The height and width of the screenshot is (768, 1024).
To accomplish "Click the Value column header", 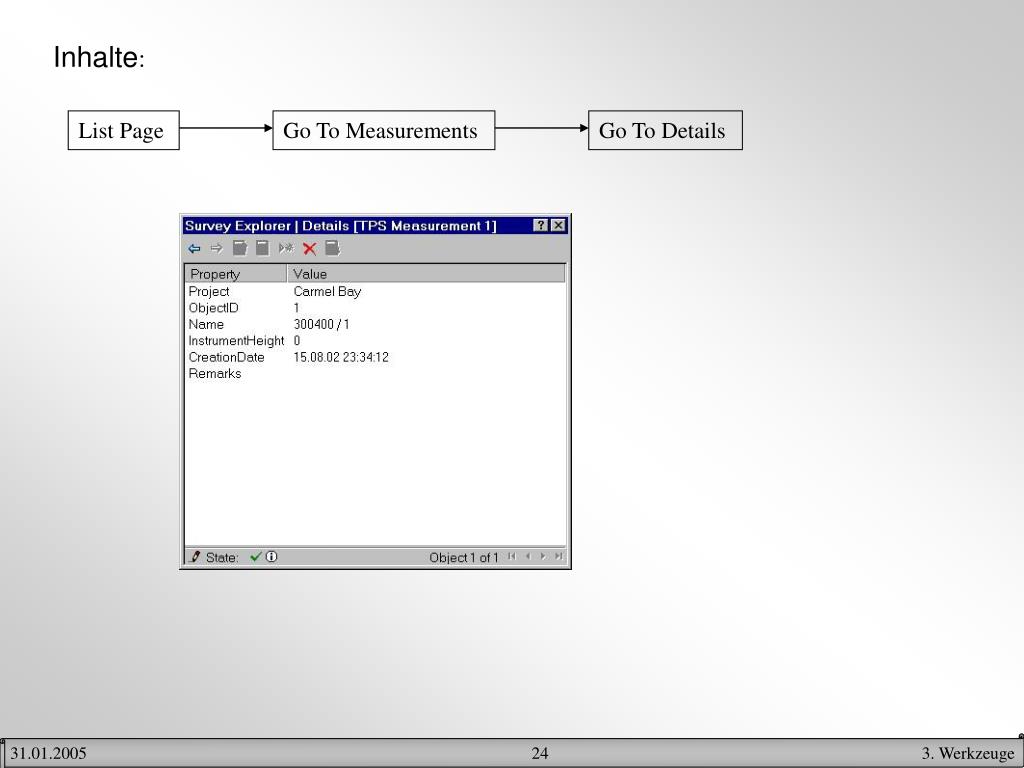I will (426, 274).
